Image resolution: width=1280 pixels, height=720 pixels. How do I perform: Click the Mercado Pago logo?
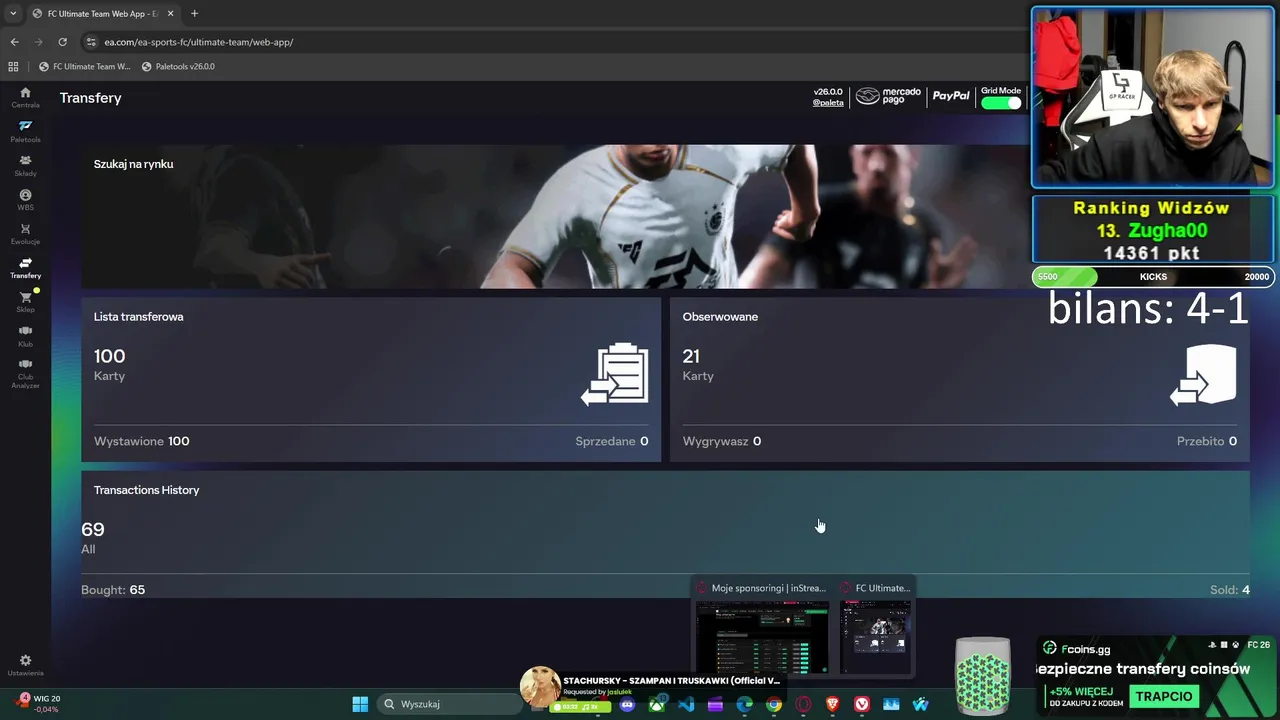(887, 96)
